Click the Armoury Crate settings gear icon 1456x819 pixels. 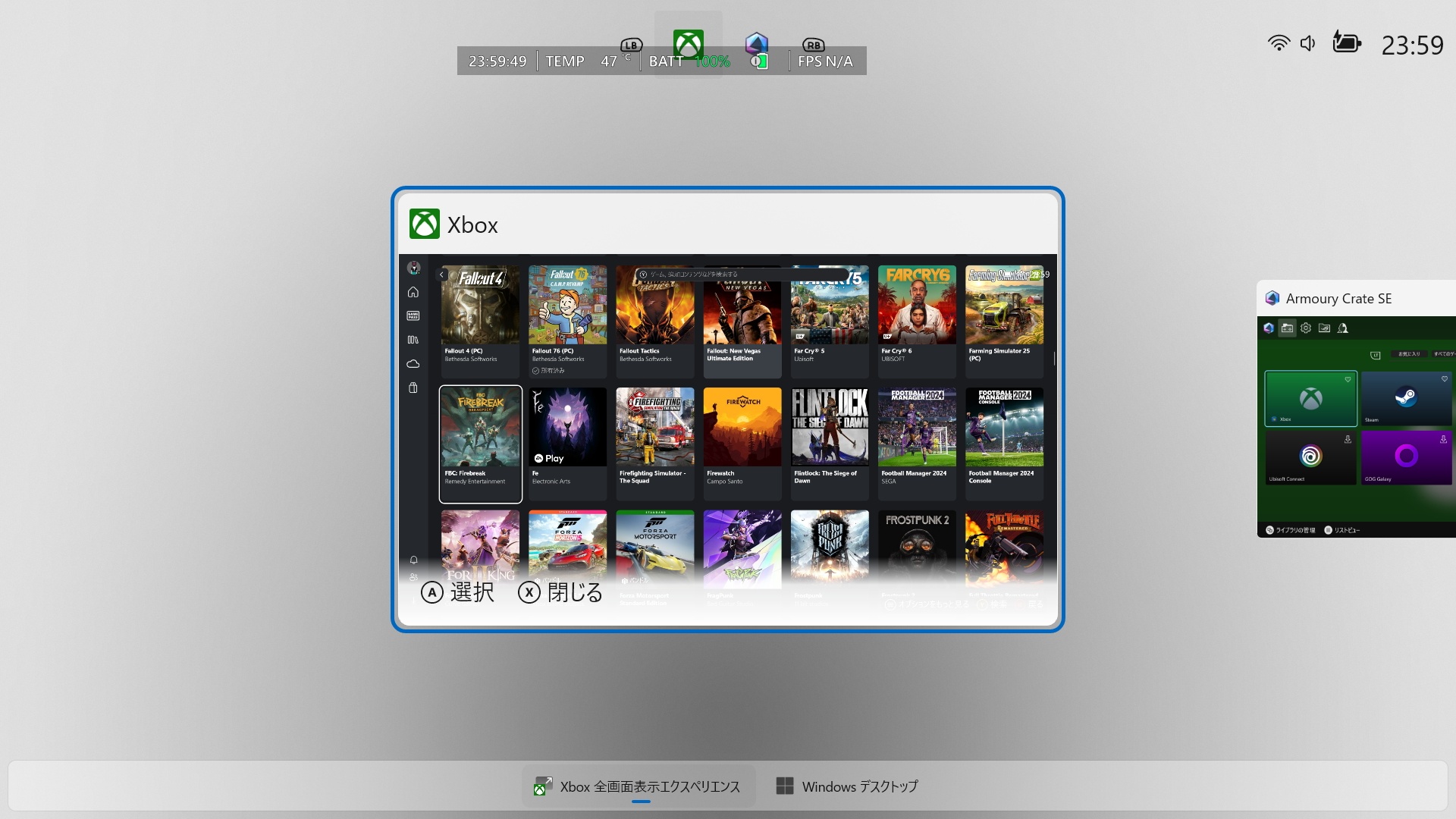(x=1306, y=328)
